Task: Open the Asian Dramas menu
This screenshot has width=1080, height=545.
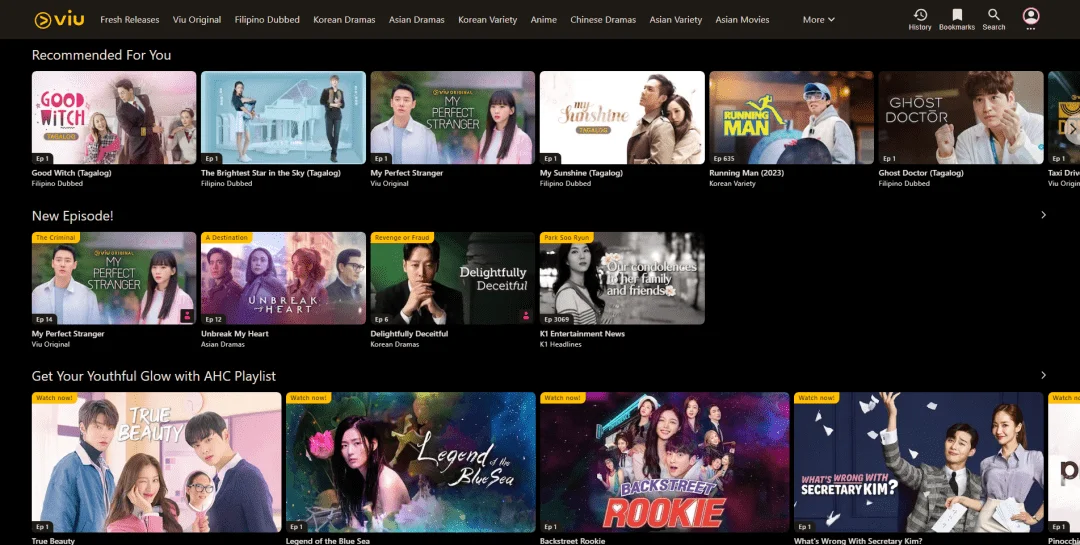Action: pyautogui.click(x=417, y=19)
